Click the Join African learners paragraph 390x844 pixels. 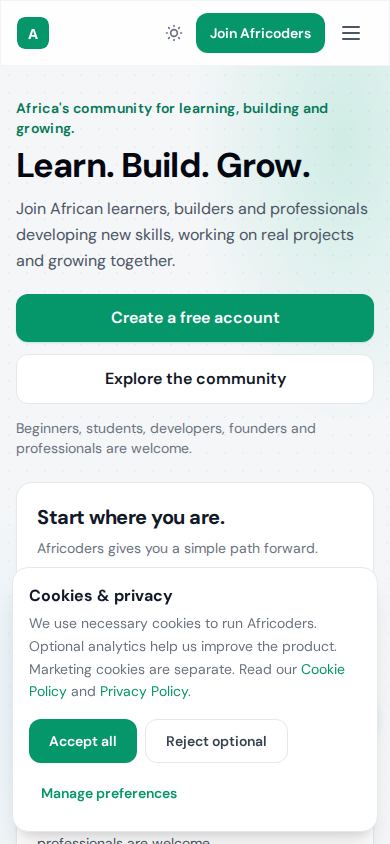[192, 235]
